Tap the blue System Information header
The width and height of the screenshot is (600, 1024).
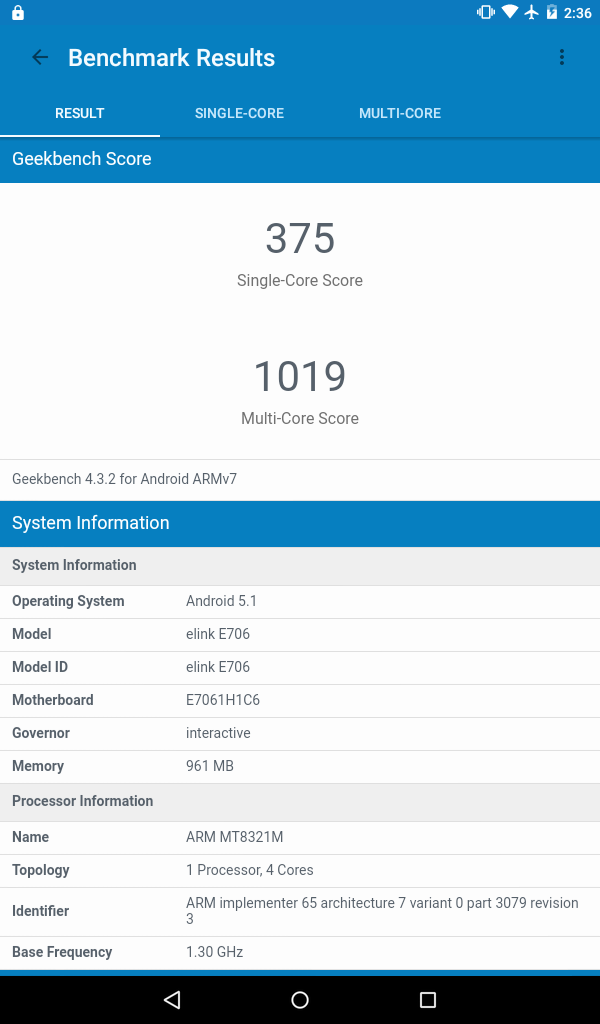[x=300, y=523]
